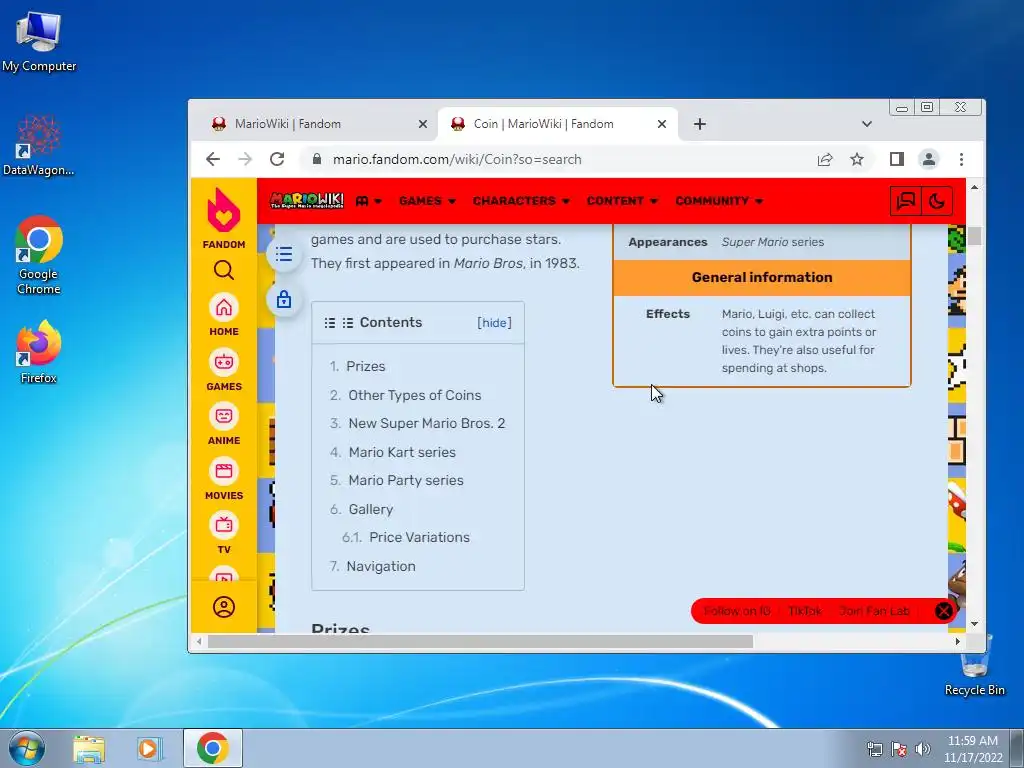Open Join Fan Lab link
1024x768 pixels.
(874, 611)
